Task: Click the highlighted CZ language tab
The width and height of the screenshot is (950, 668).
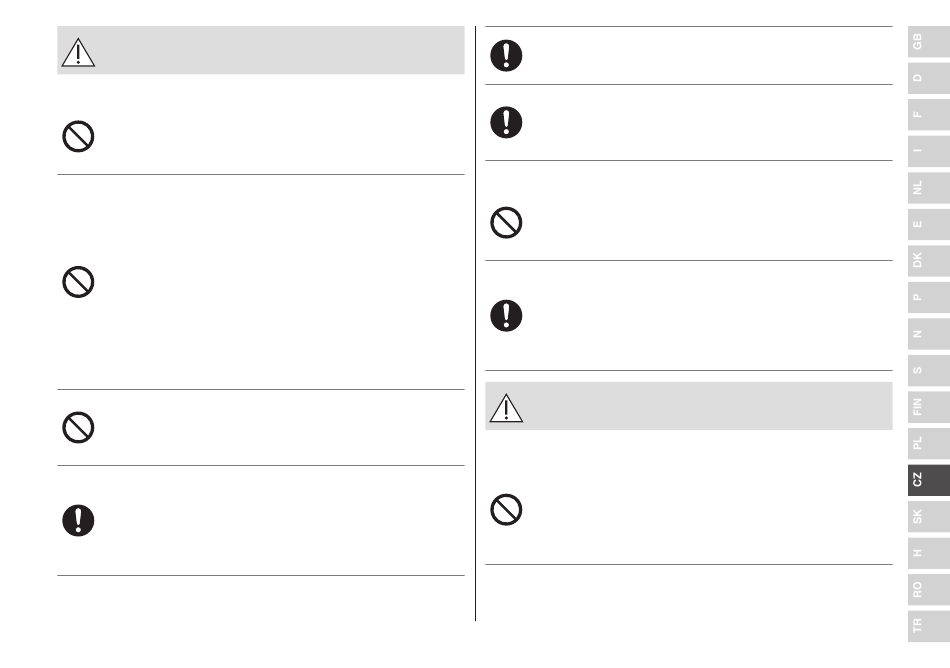Action: (929, 480)
